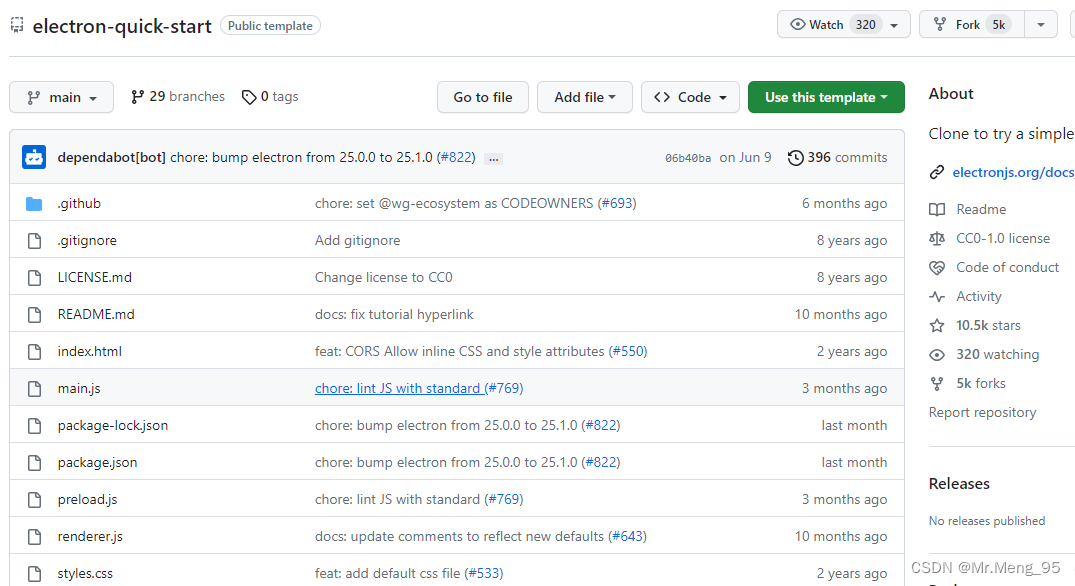Click the Code of conduct heart icon
The height and width of the screenshot is (586, 1075).
pyautogui.click(x=937, y=267)
